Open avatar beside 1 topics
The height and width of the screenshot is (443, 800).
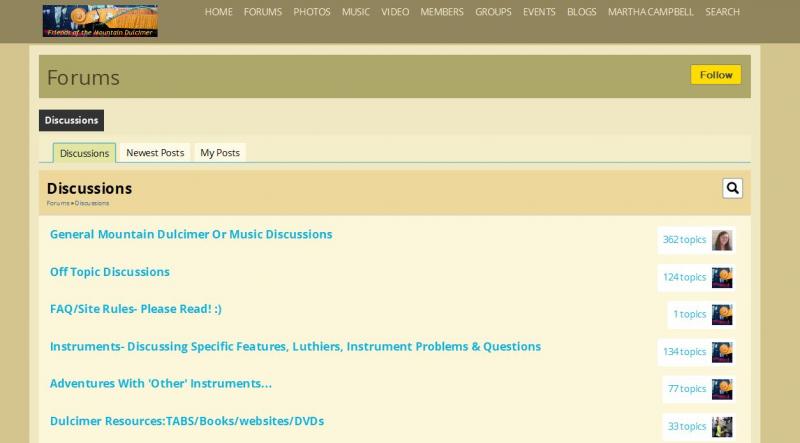coord(722,315)
